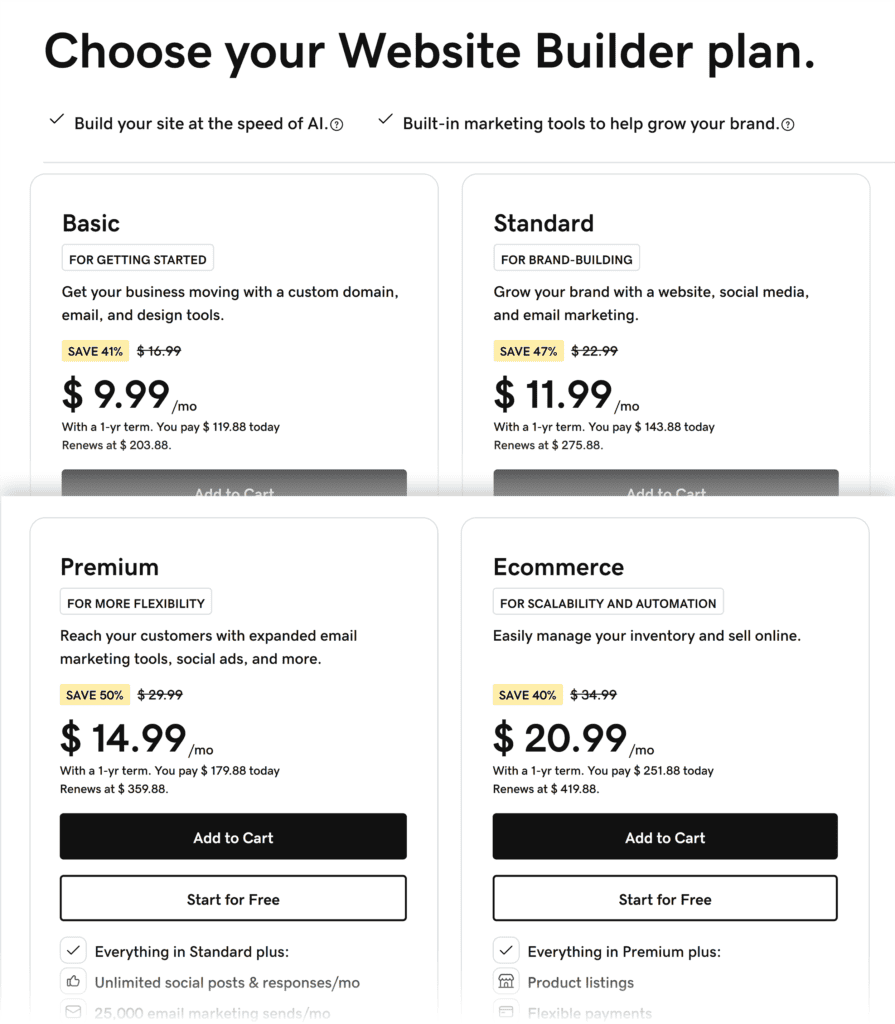Click help icon next to speed of AI

click(x=337, y=125)
